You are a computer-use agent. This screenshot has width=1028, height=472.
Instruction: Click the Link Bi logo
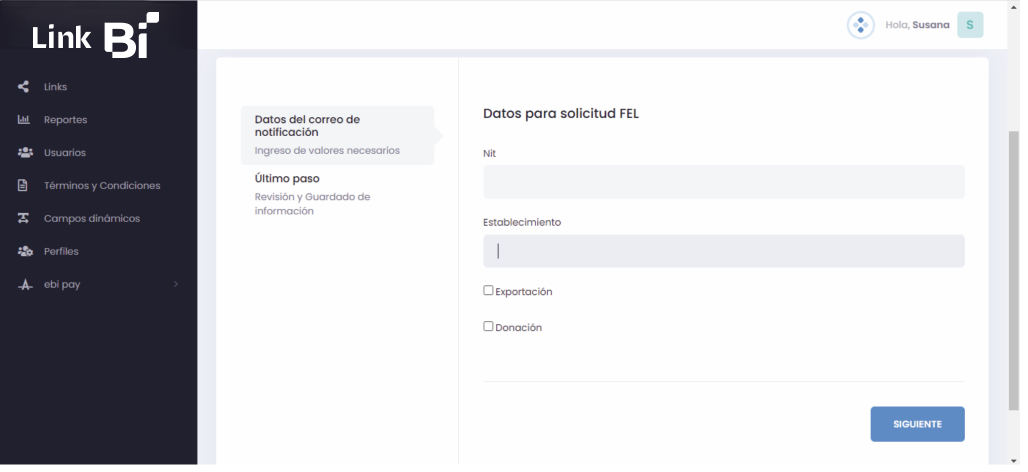click(x=96, y=35)
